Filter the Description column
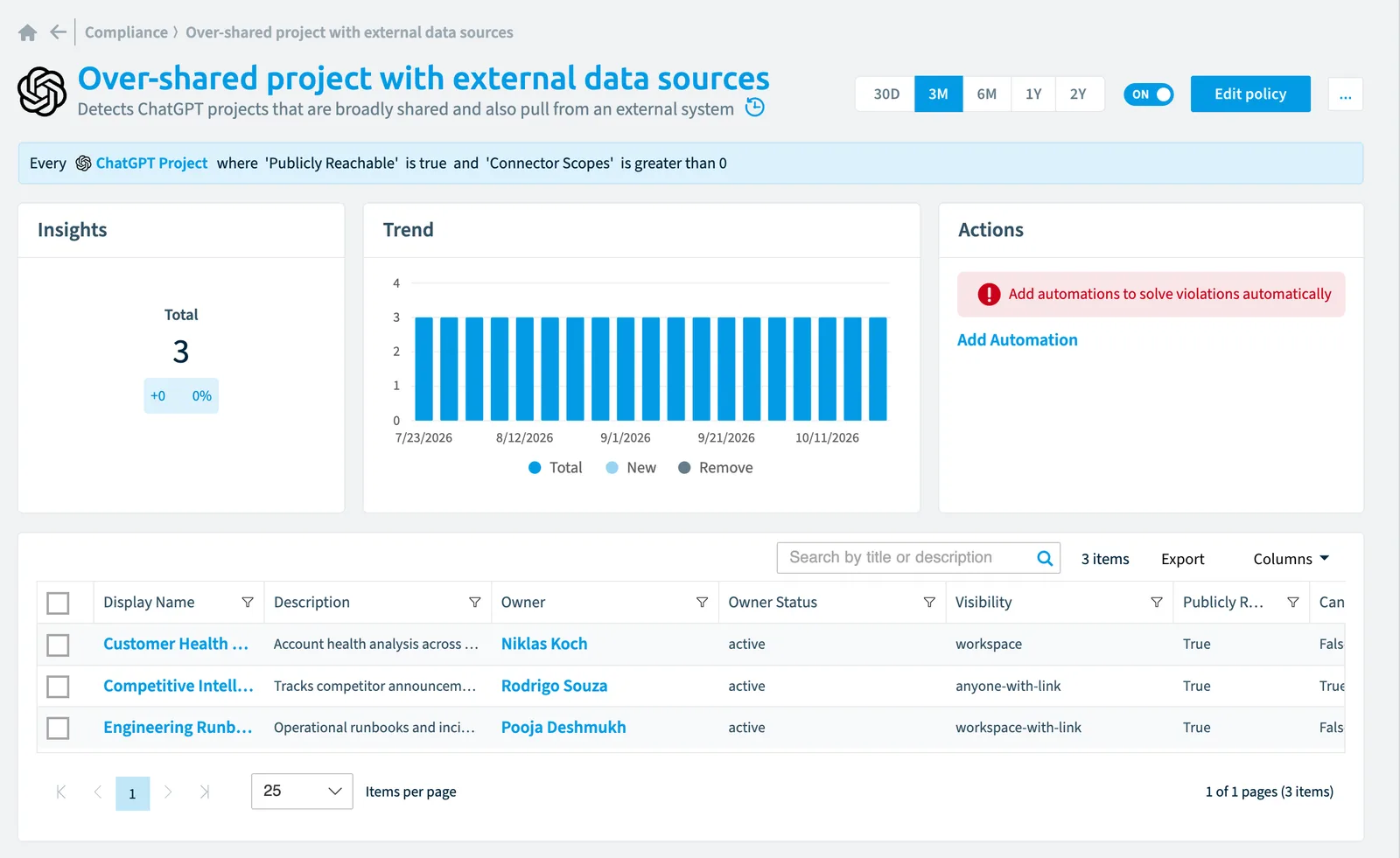This screenshot has width=1400, height=858. click(475, 603)
